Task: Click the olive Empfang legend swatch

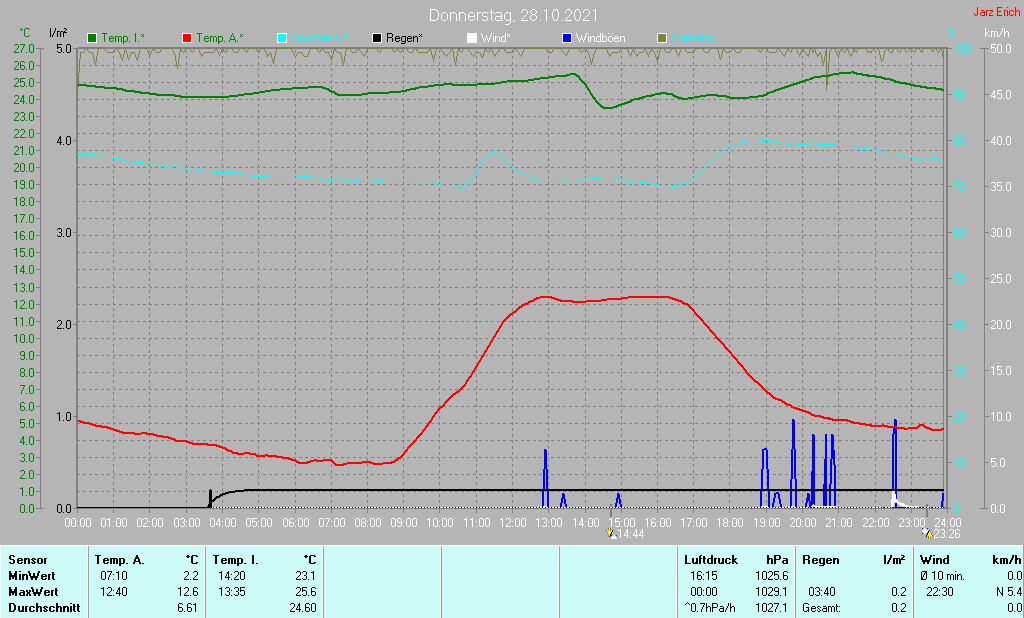Action: (662, 38)
